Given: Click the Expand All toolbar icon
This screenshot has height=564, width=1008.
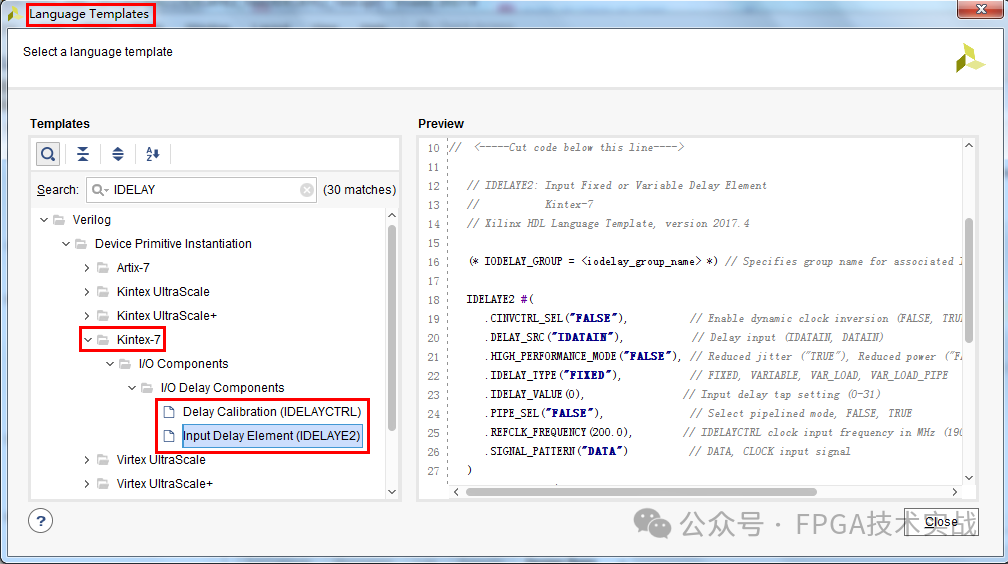Looking at the screenshot, I should (118, 154).
